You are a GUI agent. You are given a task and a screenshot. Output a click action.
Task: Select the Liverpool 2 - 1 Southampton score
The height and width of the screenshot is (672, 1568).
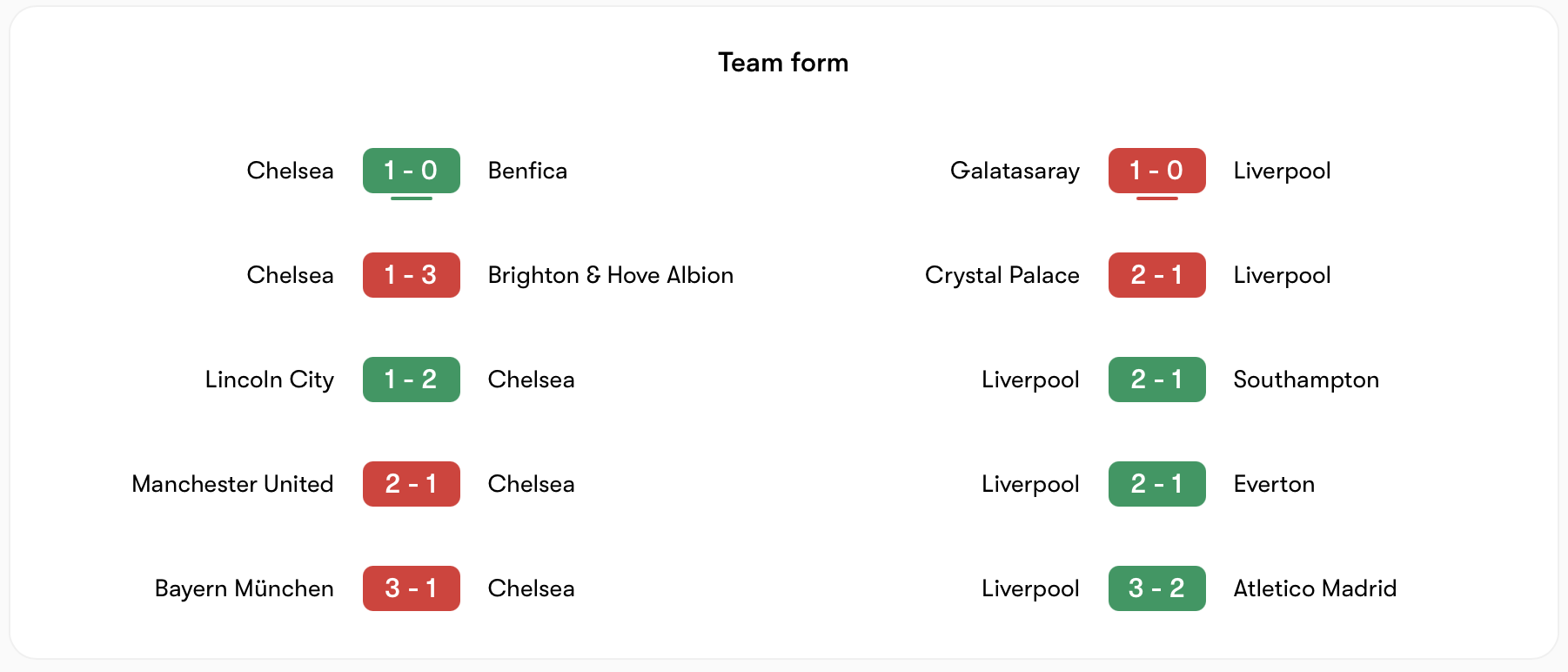(x=1156, y=380)
